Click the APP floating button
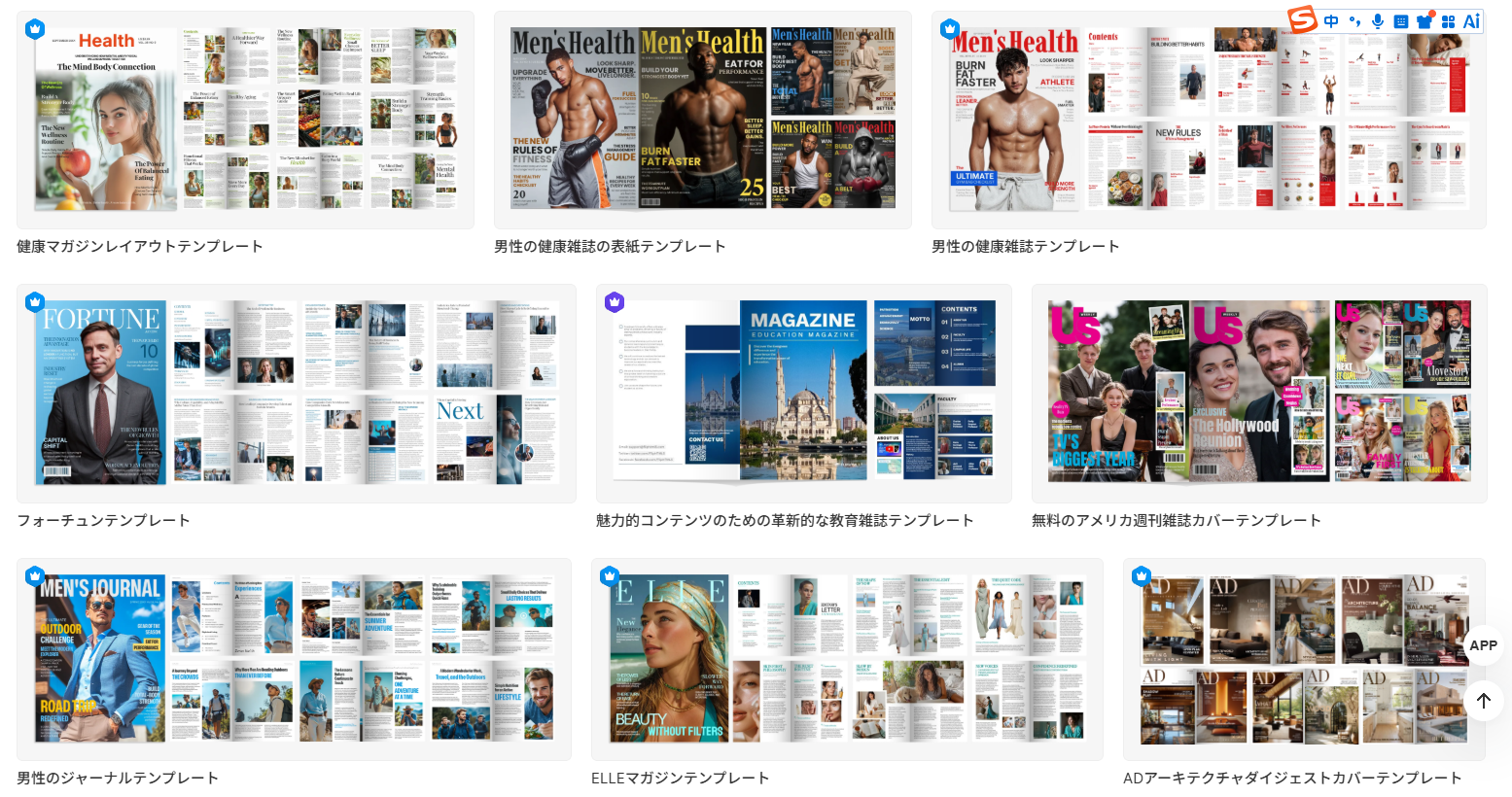Screen dimensions: 1512x797 (x=1483, y=645)
